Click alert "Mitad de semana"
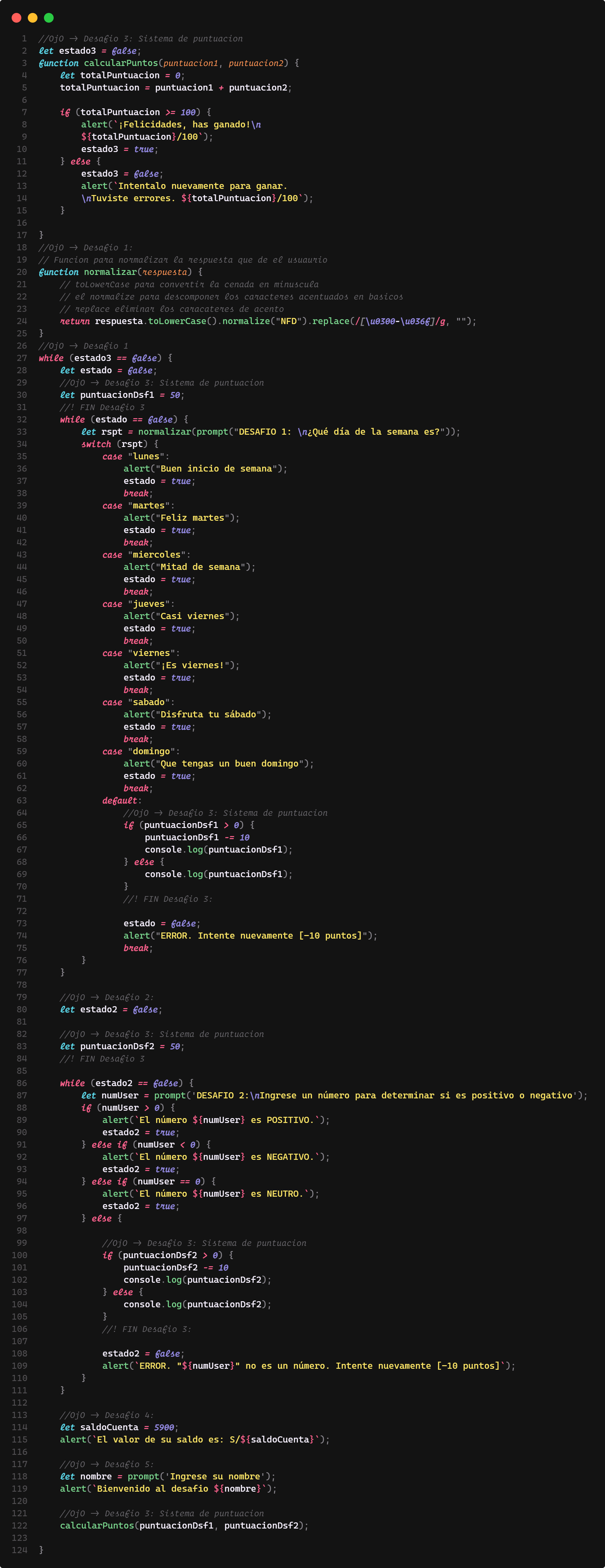Image resolution: width=605 pixels, height=1568 pixels. coord(190,567)
